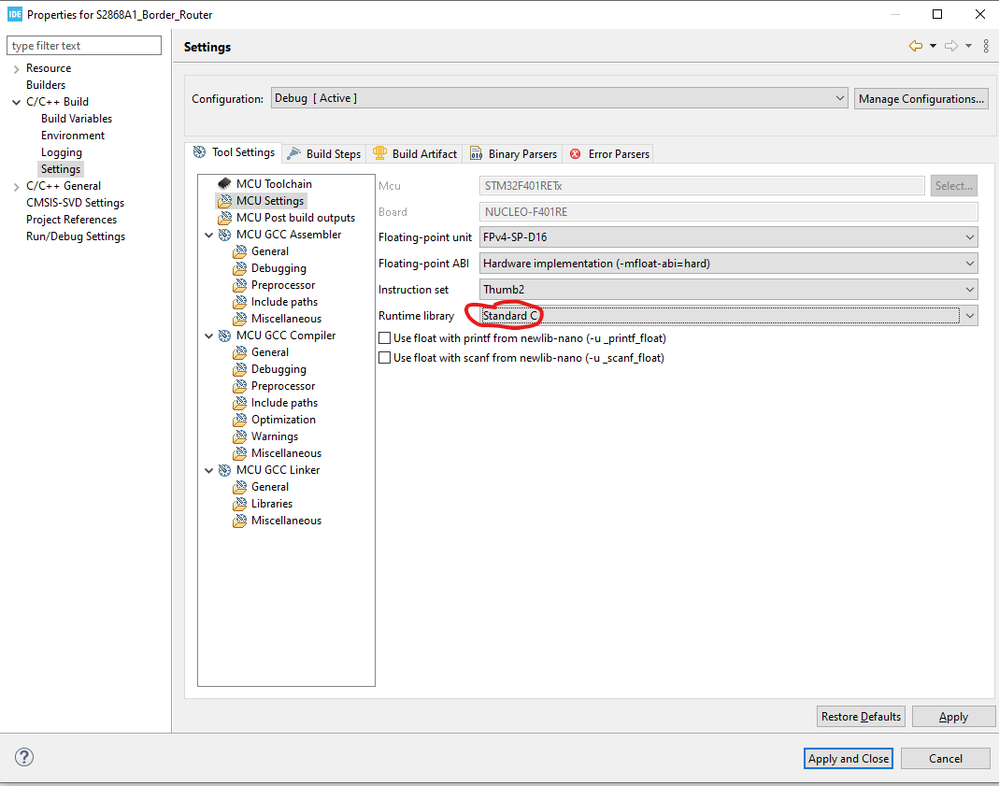
Task: Open the three-dot view menu icon
Action: click(986, 46)
